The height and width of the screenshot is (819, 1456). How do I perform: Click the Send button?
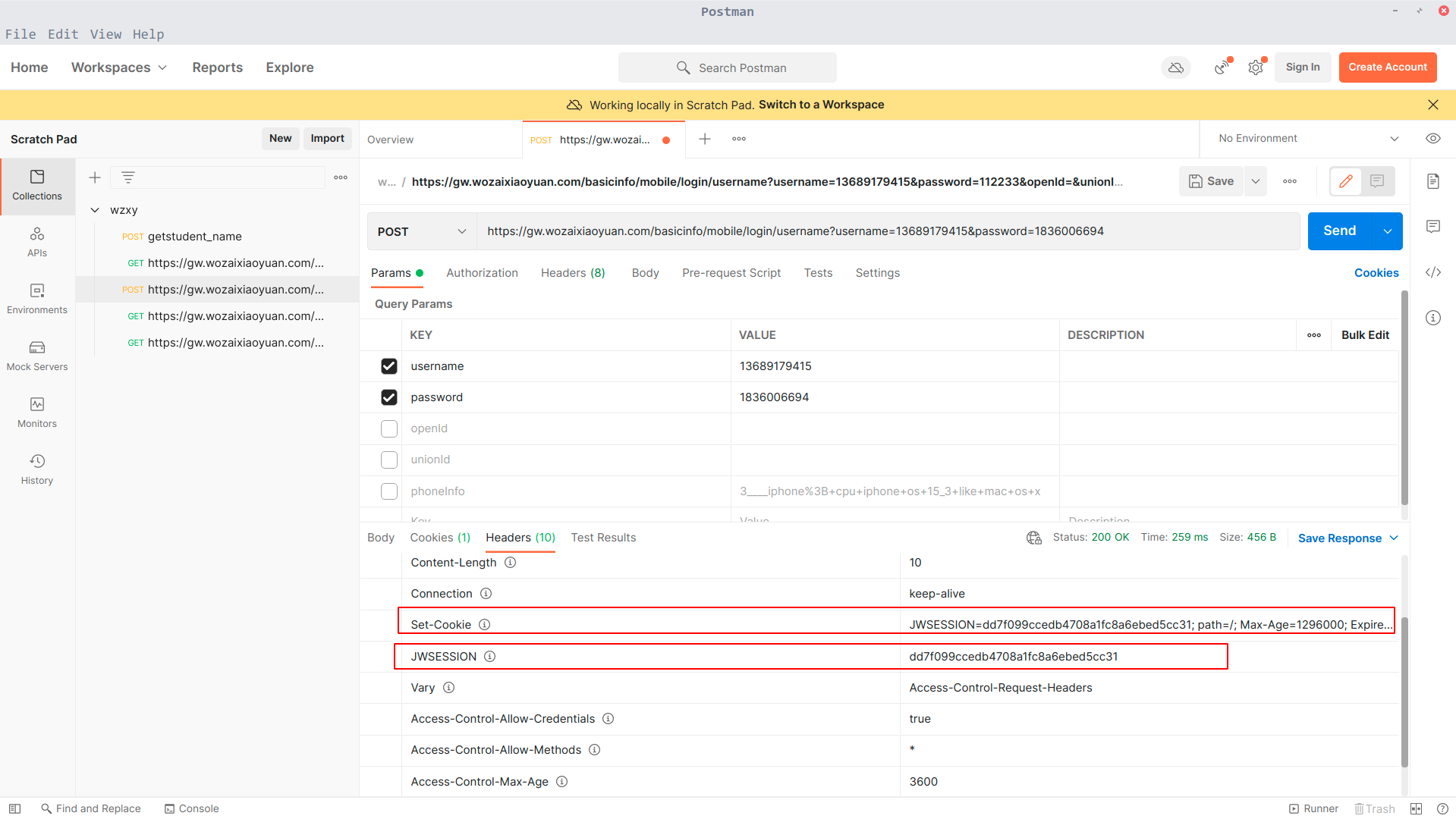pyautogui.click(x=1339, y=231)
